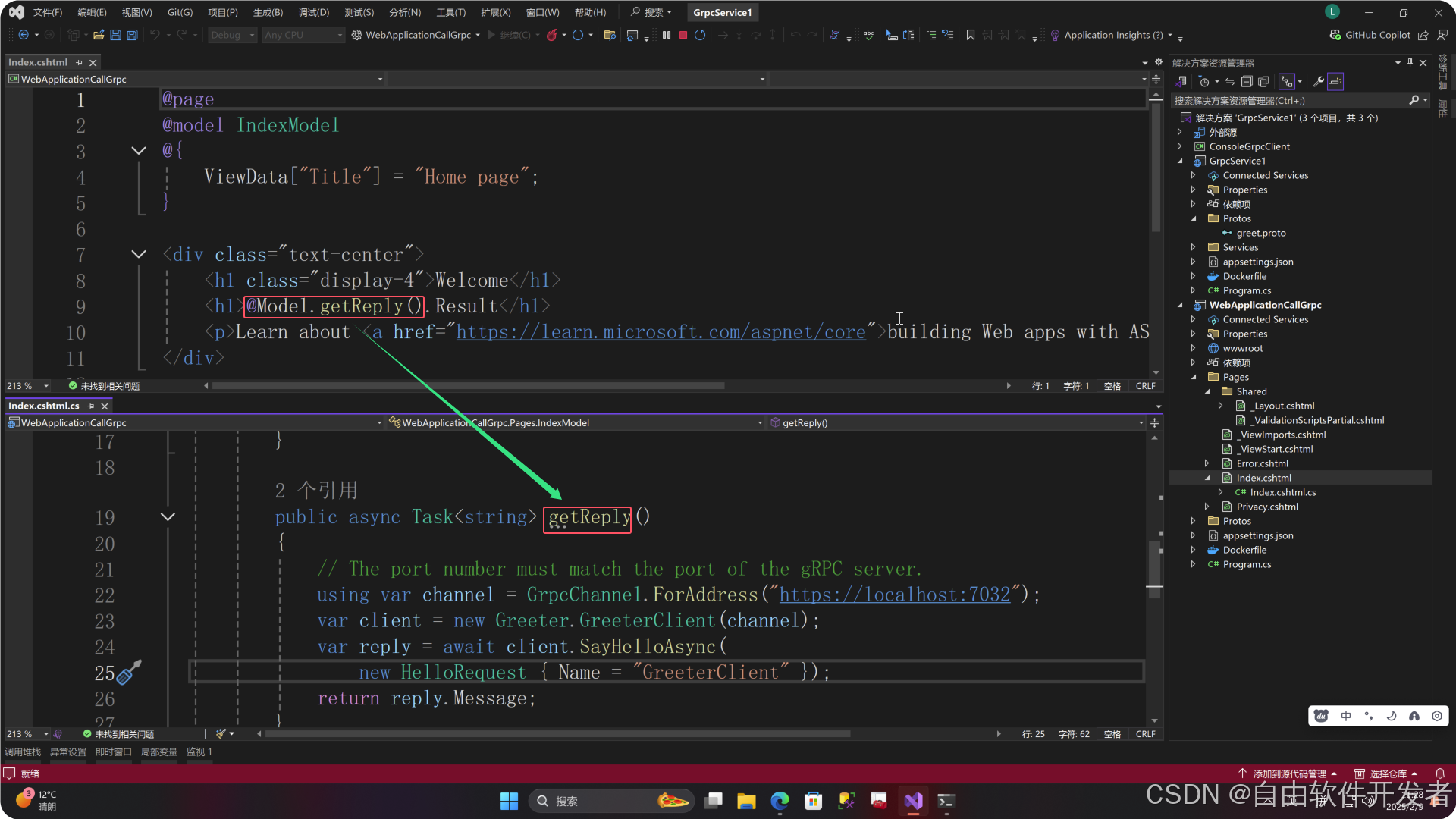Save all files with the save all icon
This screenshot has width=1456, height=819.
(x=132, y=35)
